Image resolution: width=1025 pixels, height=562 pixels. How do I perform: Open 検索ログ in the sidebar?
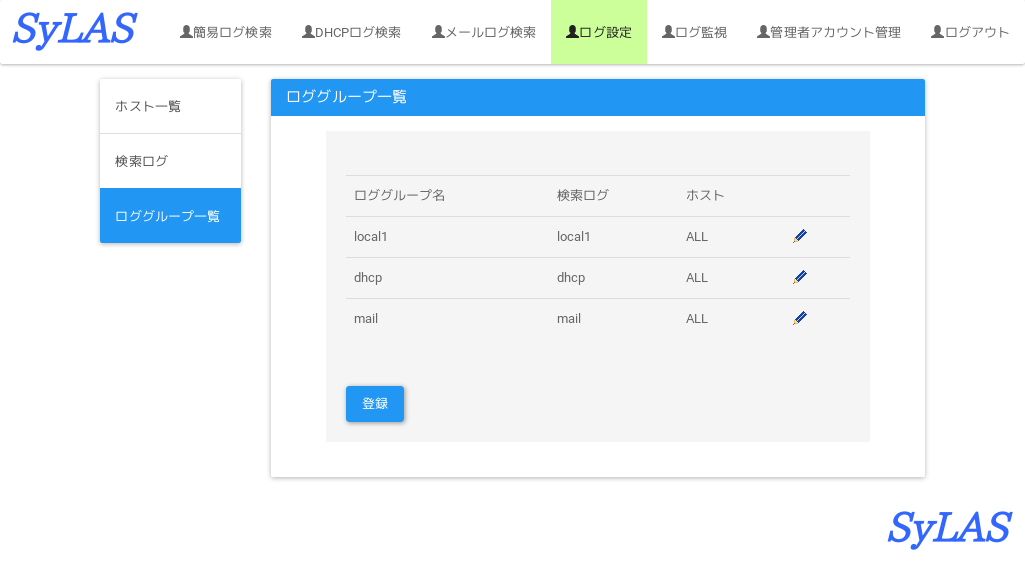(x=171, y=161)
